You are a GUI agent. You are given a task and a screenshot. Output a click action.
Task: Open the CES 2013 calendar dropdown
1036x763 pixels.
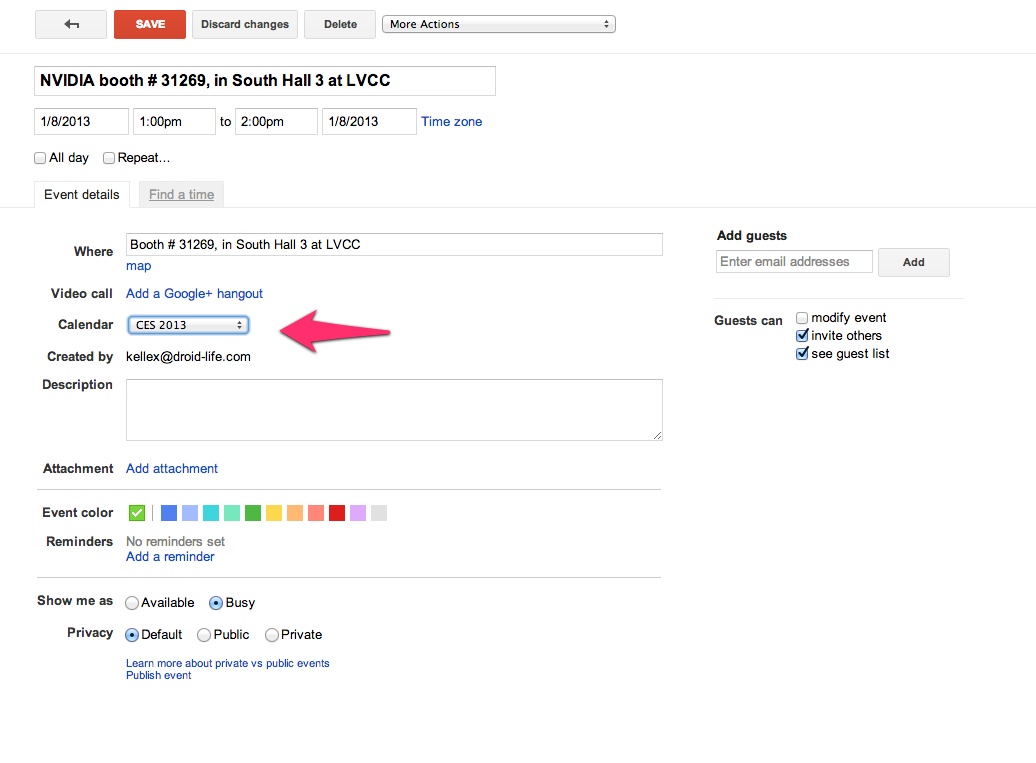coord(188,325)
